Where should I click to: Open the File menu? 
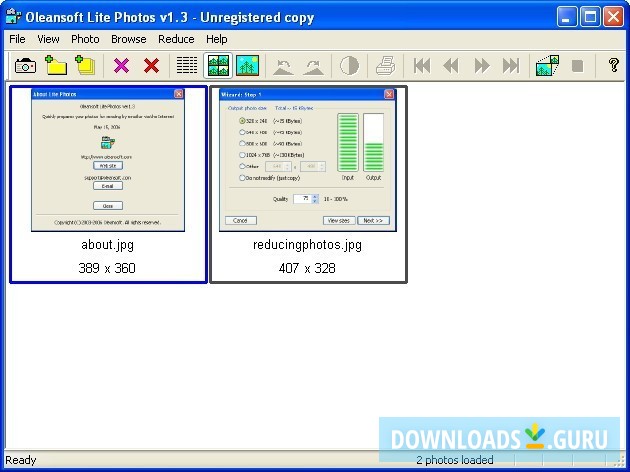click(17, 39)
